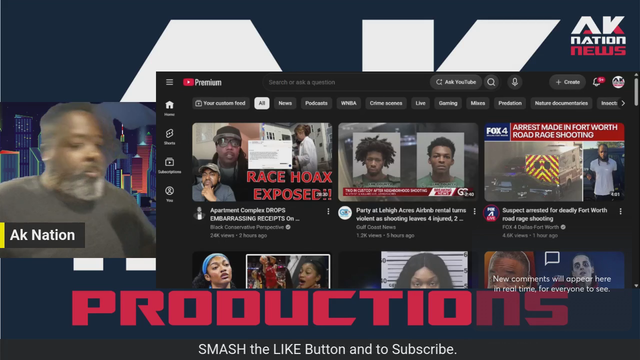Click the '1.2K views • 5 hours ago' text
Viewport: 640px width, 360px height.
click(385, 236)
